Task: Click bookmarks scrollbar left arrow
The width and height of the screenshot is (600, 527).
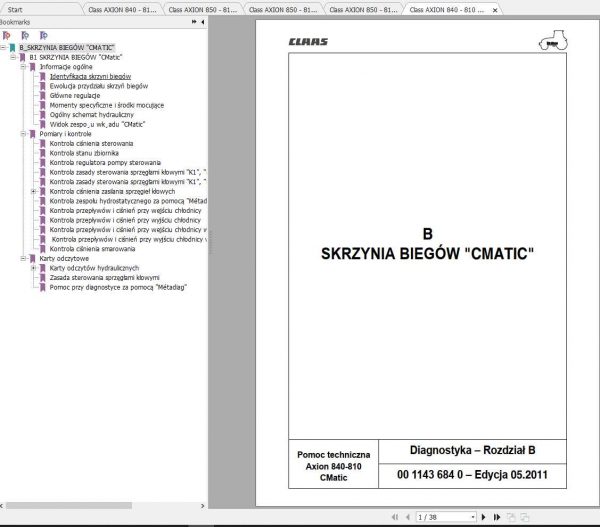Action: [2, 506]
